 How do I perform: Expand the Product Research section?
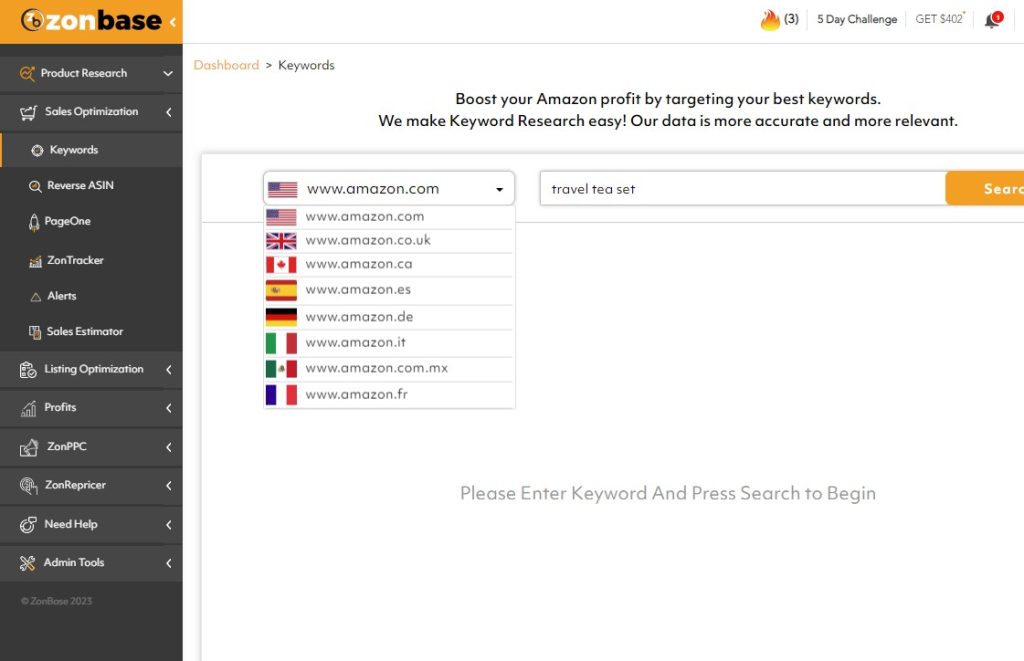tap(168, 74)
